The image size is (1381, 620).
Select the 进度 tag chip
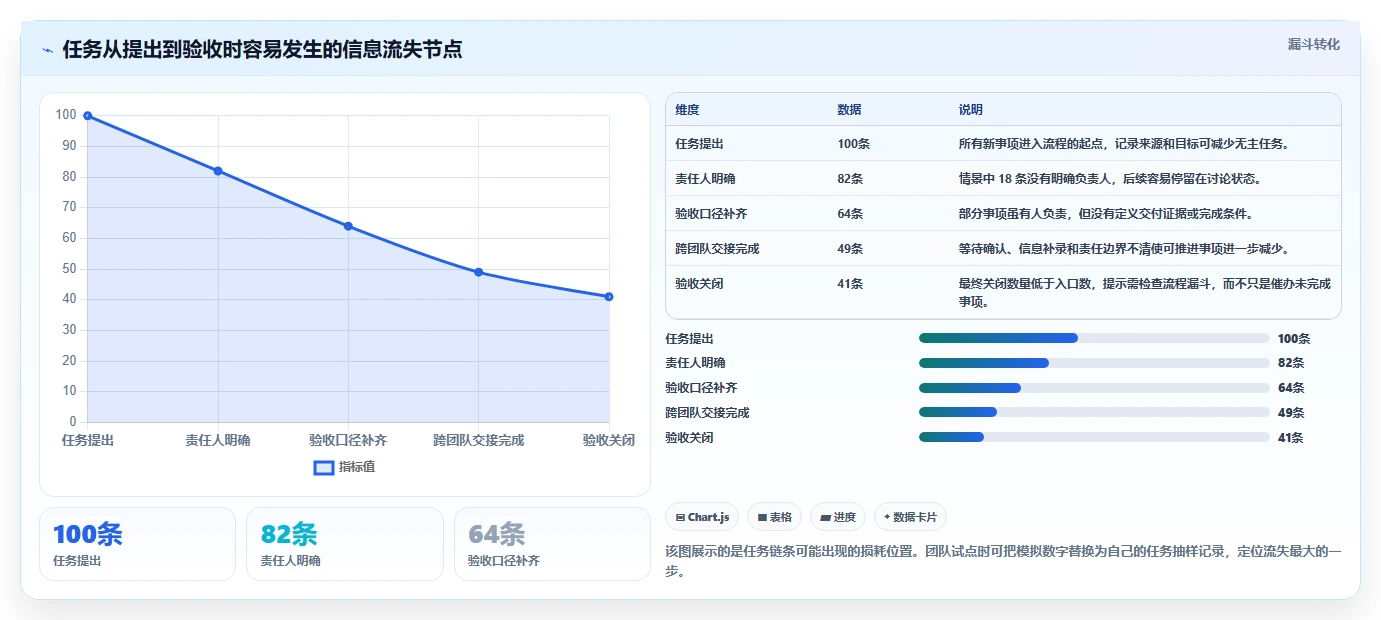point(838,517)
